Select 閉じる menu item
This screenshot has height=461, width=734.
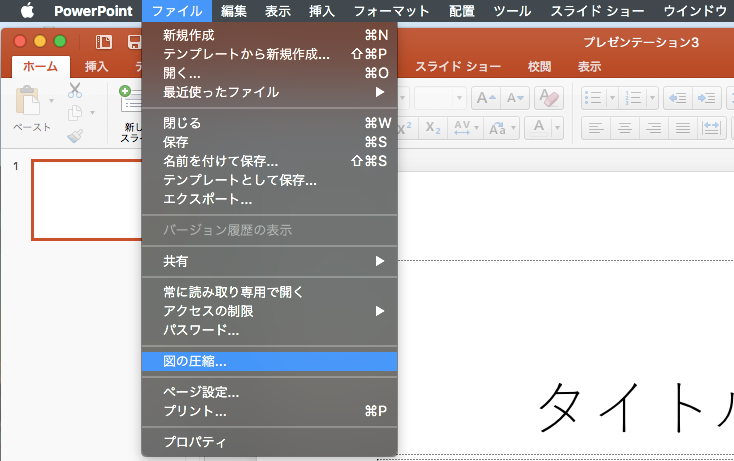269,123
